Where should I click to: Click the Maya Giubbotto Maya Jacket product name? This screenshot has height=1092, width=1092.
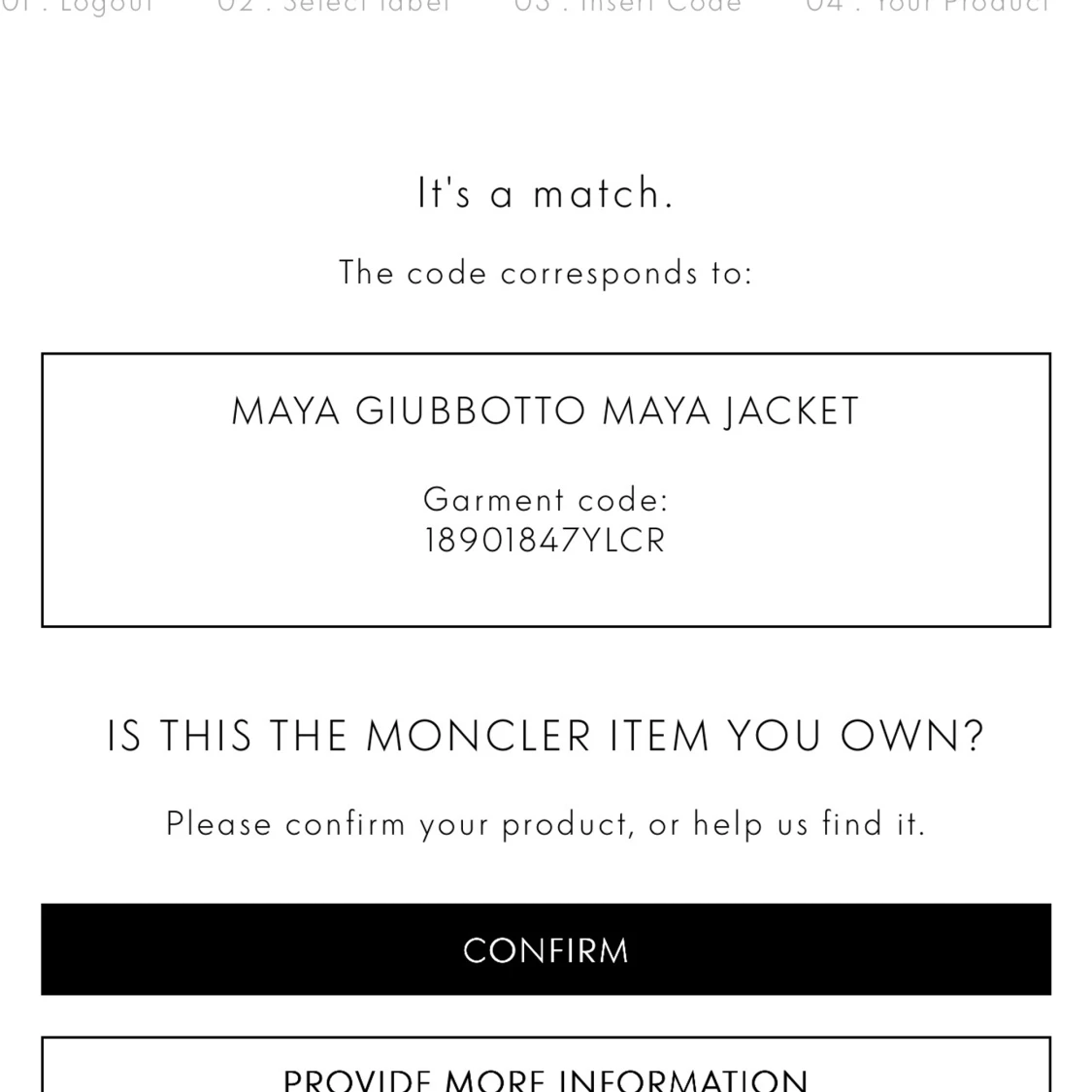click(546, 412)
